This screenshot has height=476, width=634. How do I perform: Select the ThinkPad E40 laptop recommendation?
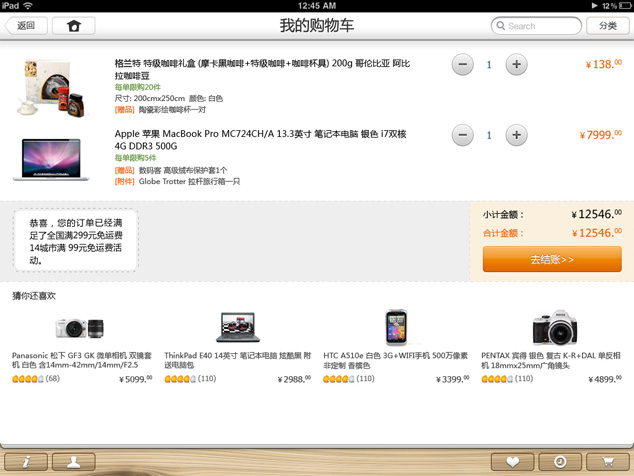[238, 328]
